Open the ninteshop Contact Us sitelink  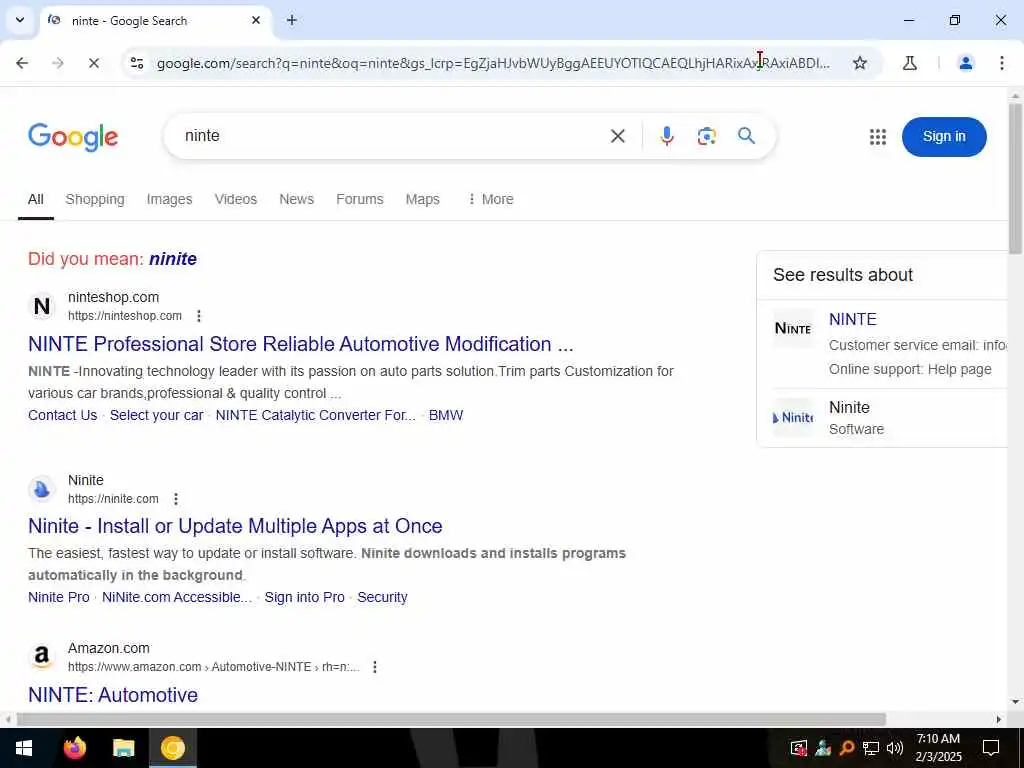(63, 415)
